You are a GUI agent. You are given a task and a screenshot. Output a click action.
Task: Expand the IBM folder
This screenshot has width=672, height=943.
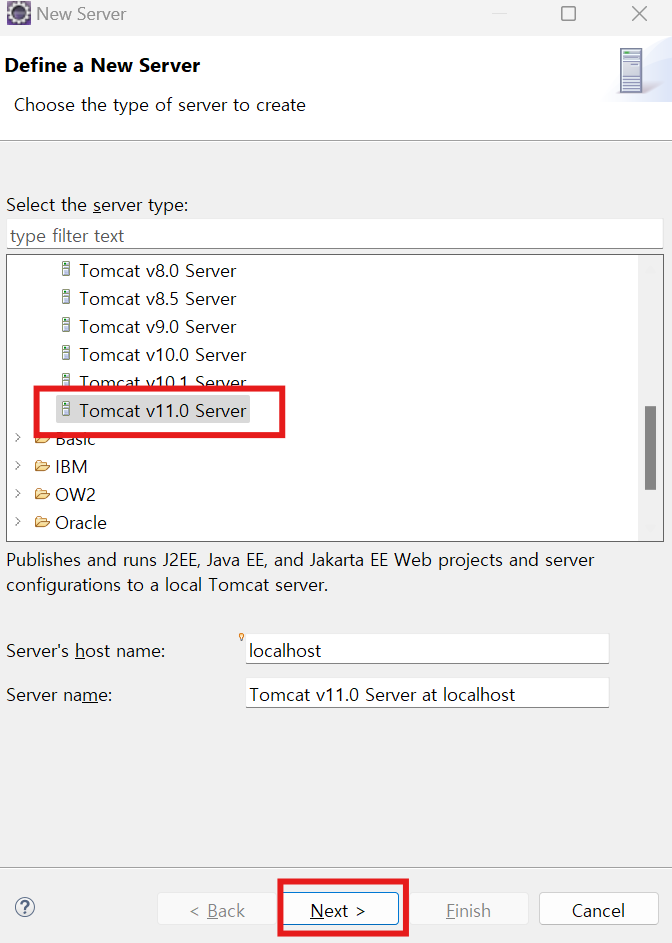click(18, 466)
